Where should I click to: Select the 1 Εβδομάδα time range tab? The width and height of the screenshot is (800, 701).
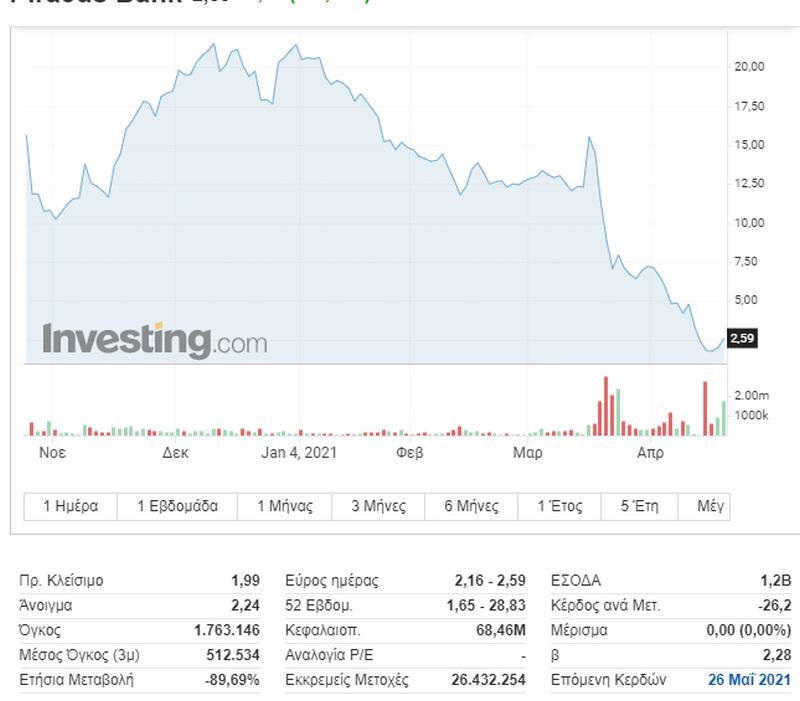tap(177, 506)
